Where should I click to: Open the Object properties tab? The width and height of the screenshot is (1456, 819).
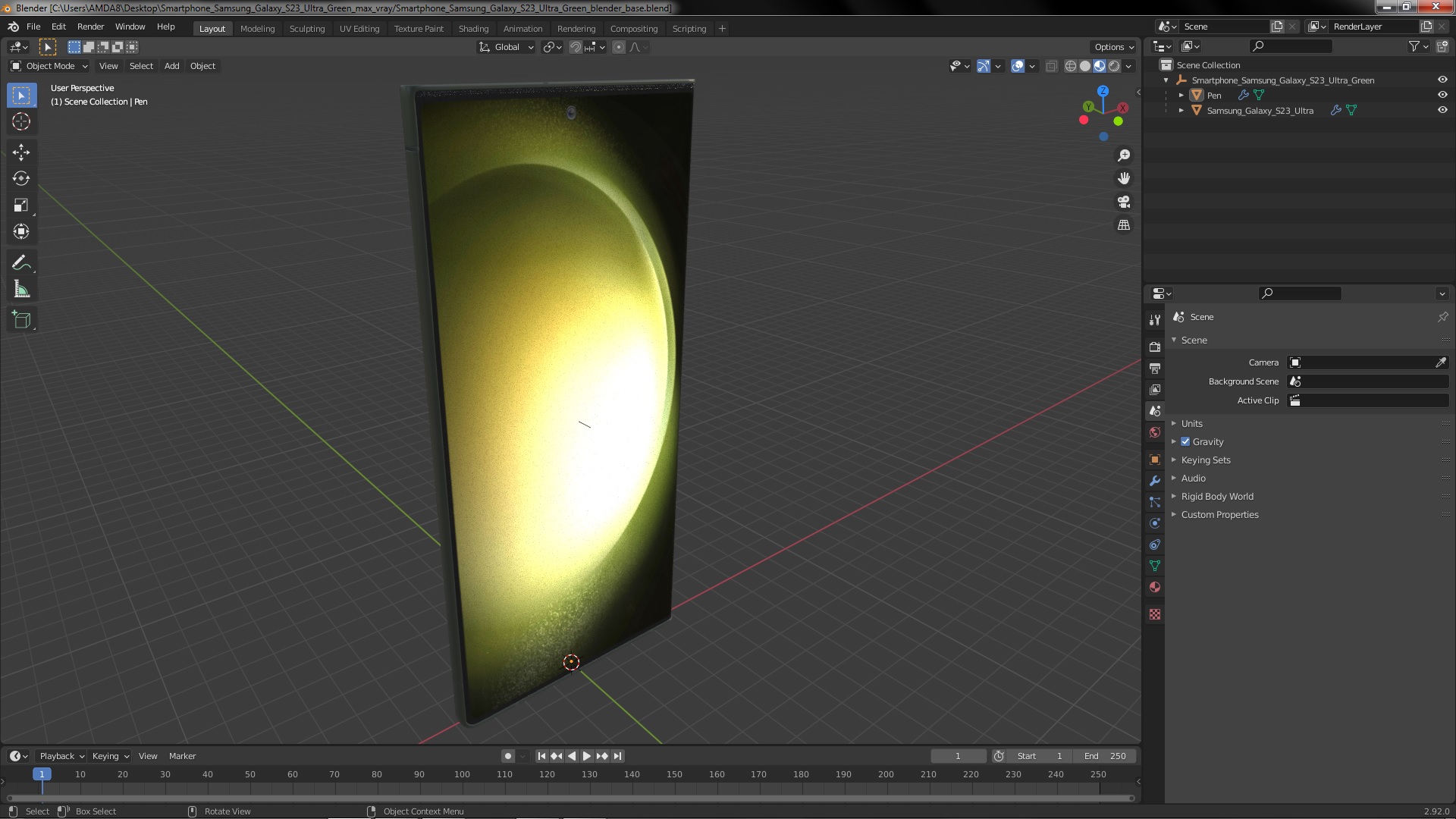(x=1155, y=460)
